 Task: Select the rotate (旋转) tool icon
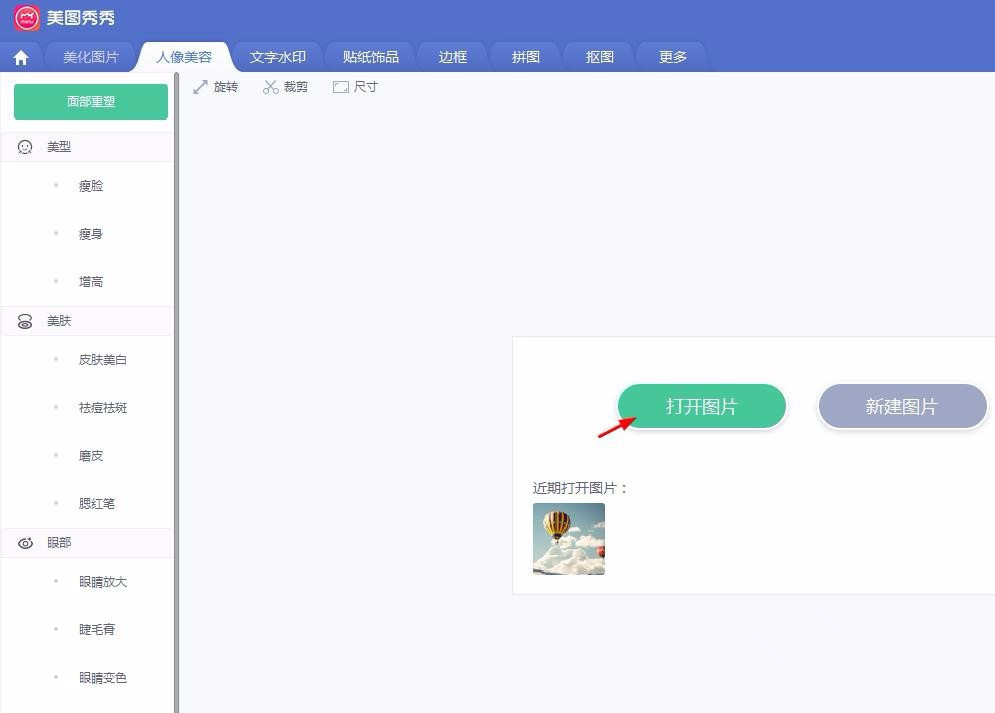click(201, 87)
